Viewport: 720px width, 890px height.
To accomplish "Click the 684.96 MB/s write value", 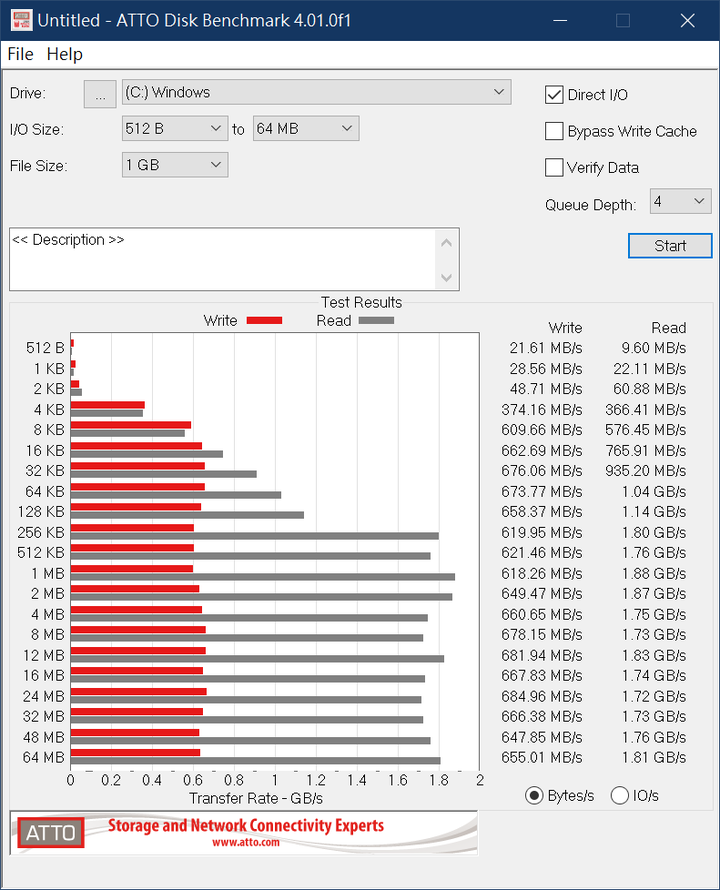I will pos(542,696).
